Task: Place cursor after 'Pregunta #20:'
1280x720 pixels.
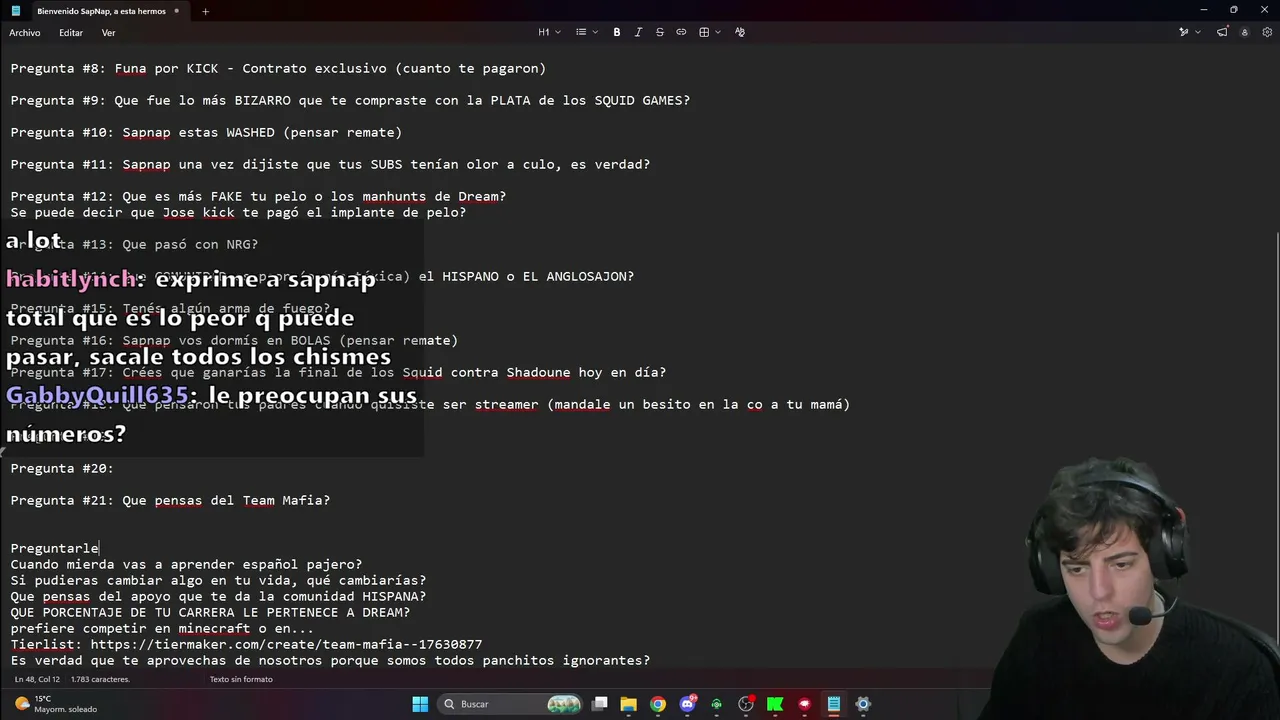Action: click(x=115, y=469)
